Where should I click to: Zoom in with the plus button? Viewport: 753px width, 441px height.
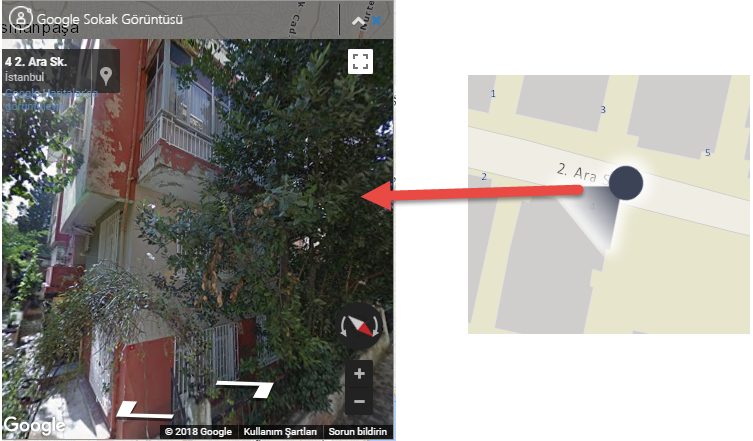359,374
